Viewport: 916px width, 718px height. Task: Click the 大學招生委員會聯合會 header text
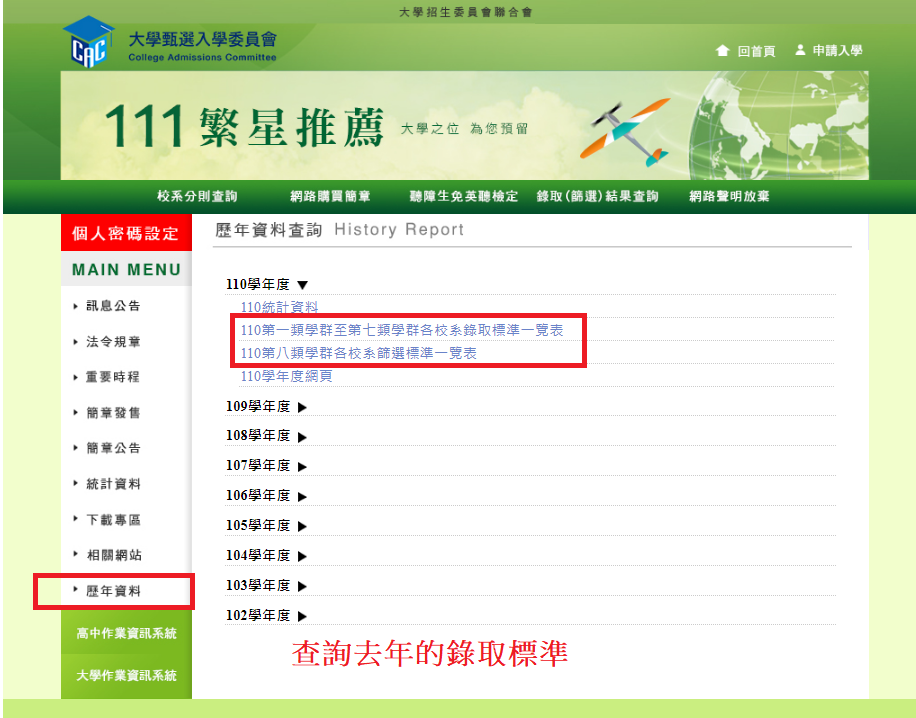pyautogui.click(x=466, y=12)
